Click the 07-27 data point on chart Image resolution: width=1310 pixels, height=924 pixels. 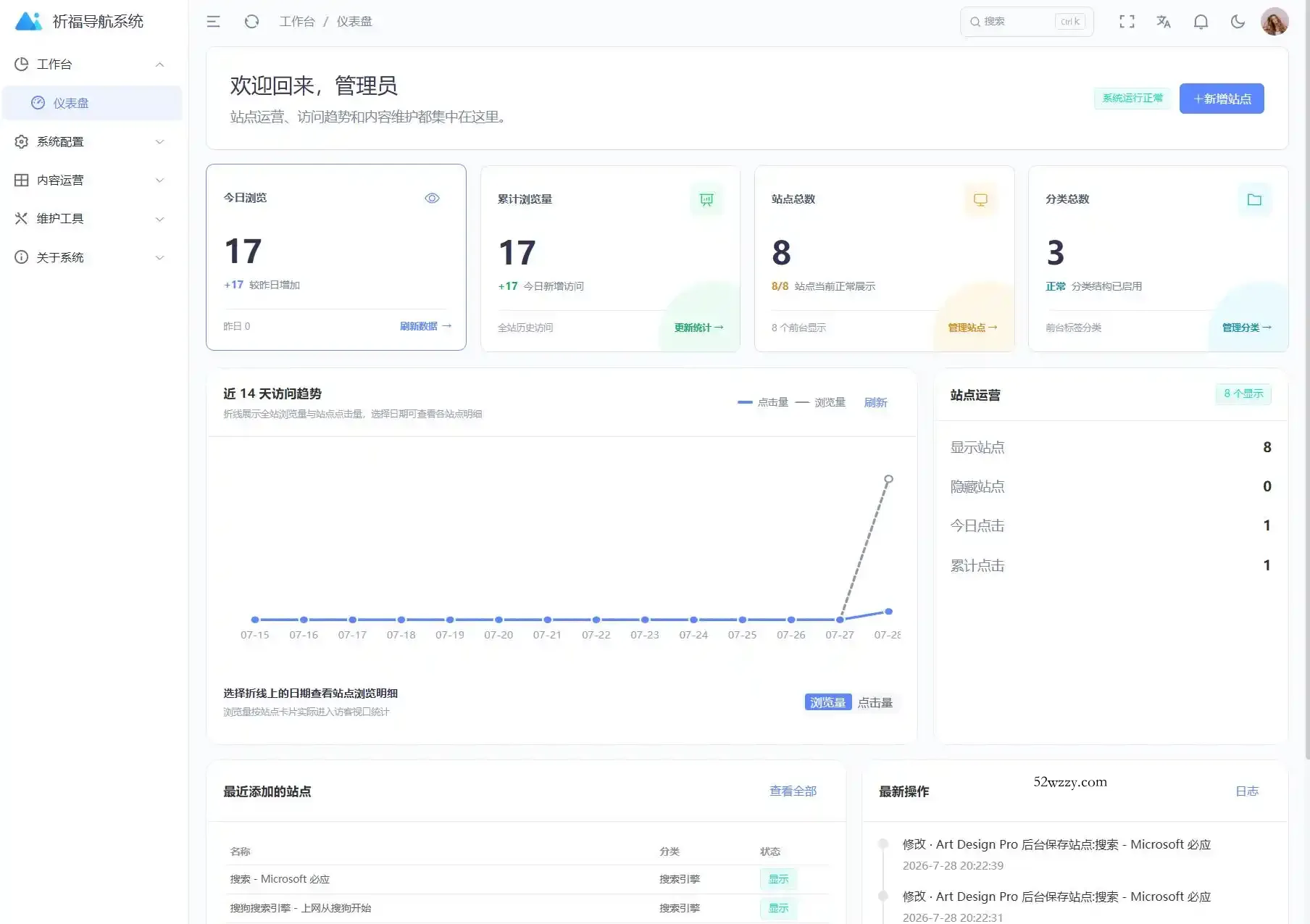tap(840, 620)
